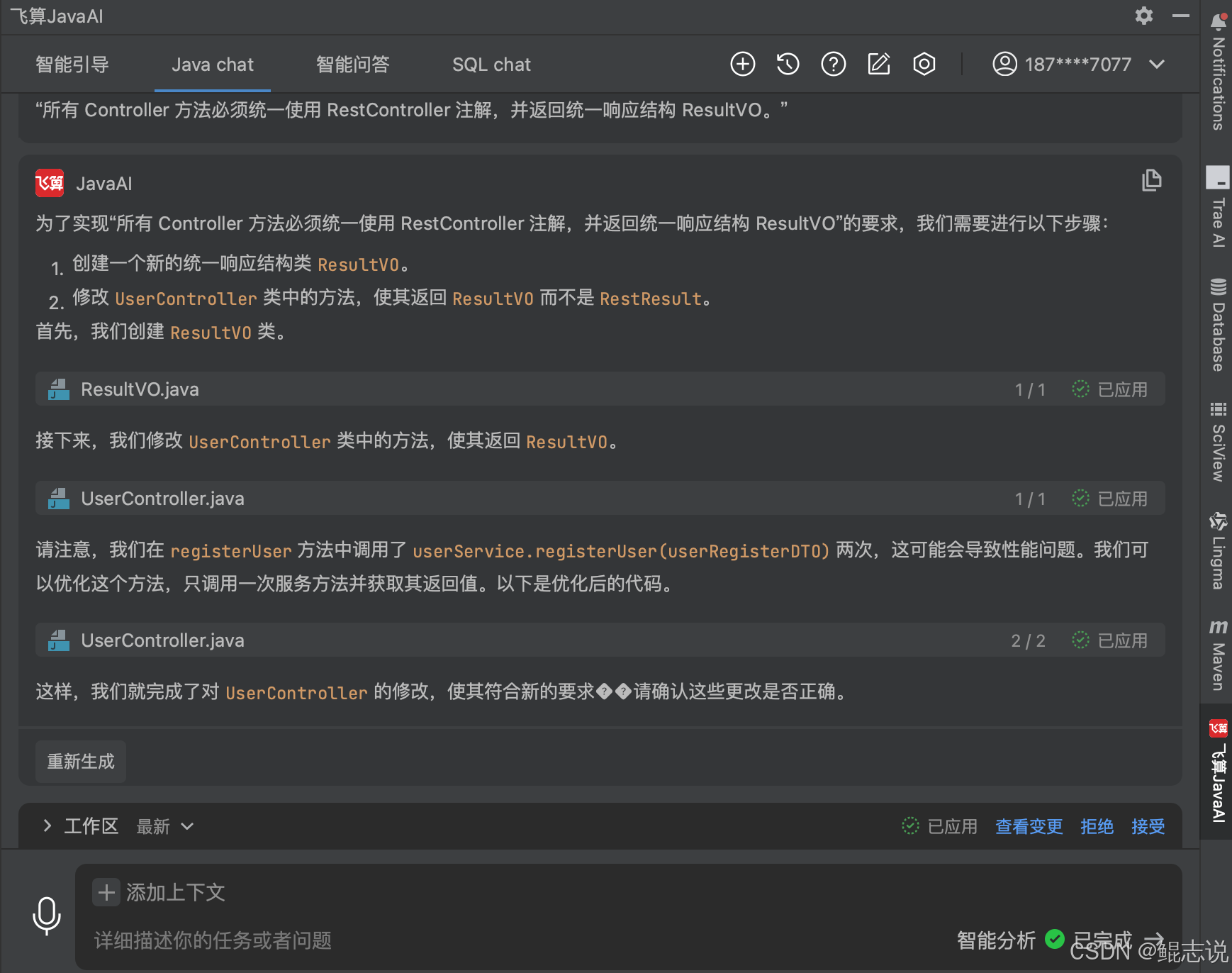Screen dimensions: 1232x973
Task: Switch to the Java chat tab
Action: click(213, 65)
